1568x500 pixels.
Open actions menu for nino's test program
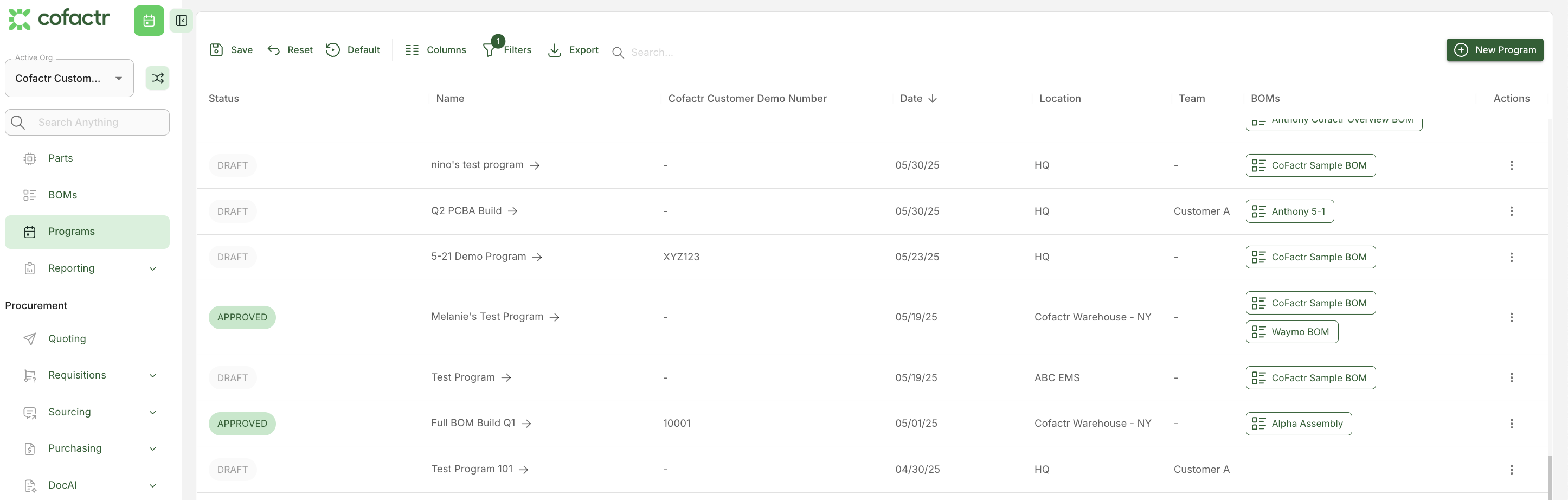[x=1511, y=165]
